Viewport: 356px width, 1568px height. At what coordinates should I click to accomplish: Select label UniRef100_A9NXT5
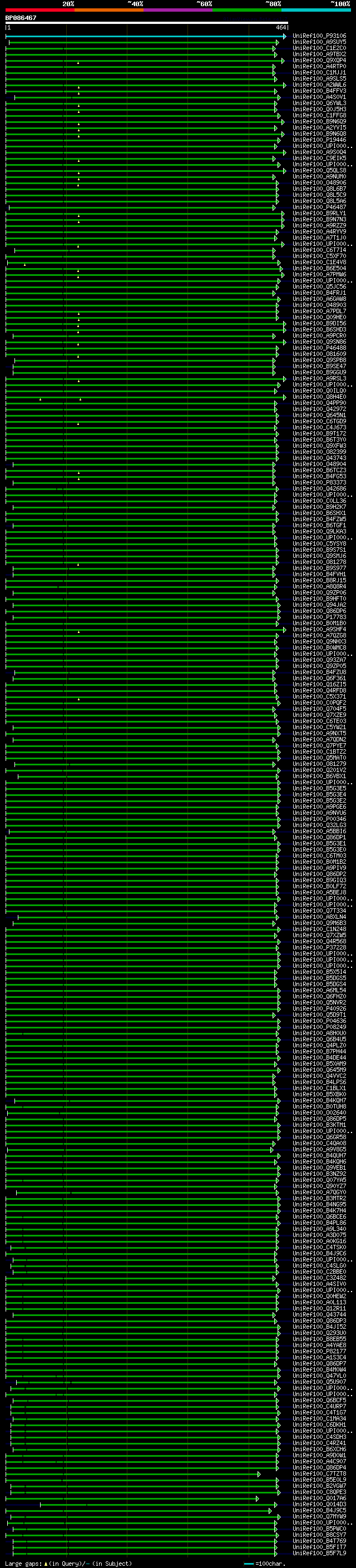tap(319, 734)
